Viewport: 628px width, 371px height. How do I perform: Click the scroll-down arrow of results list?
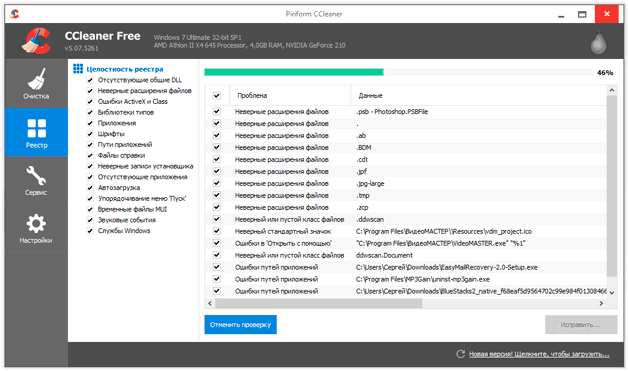click(612, 292)
